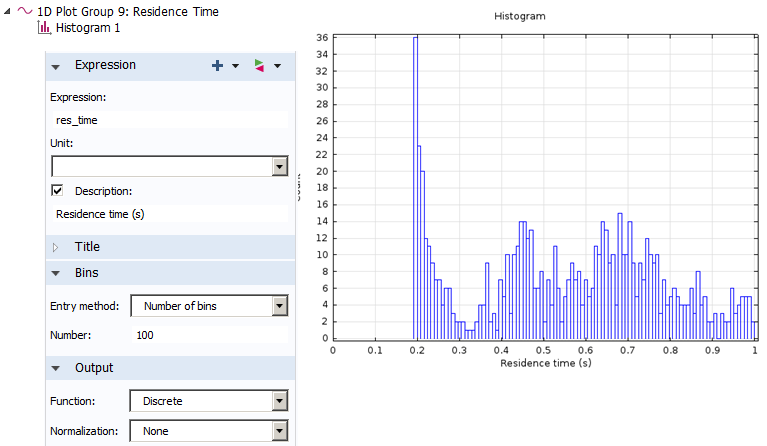
Task: Click the Residence time (s) description field
Action: click(x=168, y=214)
